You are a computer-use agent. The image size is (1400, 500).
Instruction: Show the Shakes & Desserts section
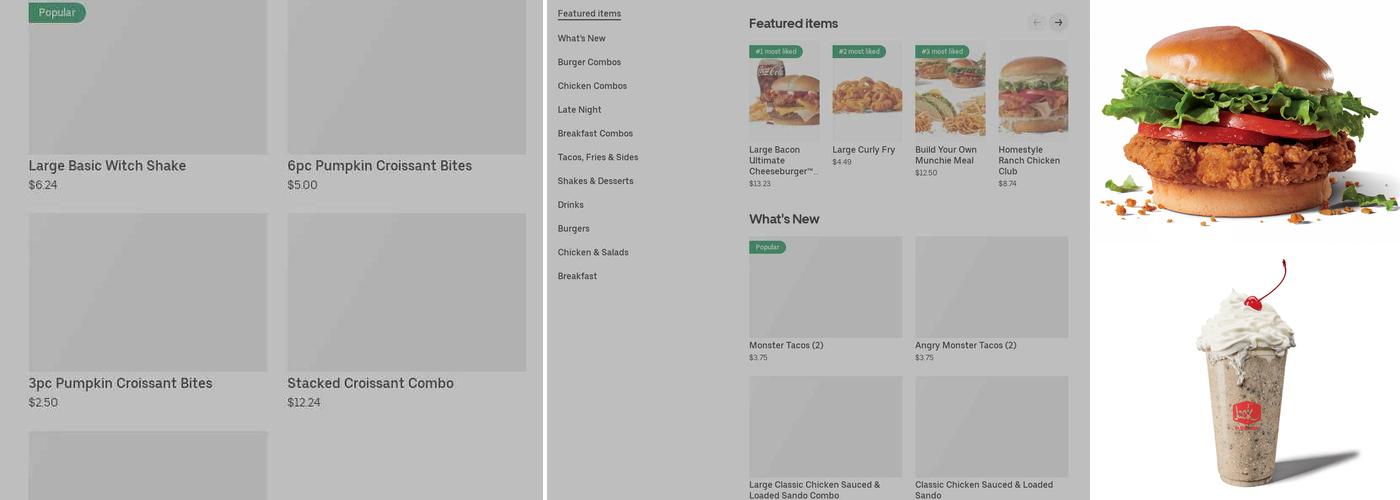click(595, 181)
